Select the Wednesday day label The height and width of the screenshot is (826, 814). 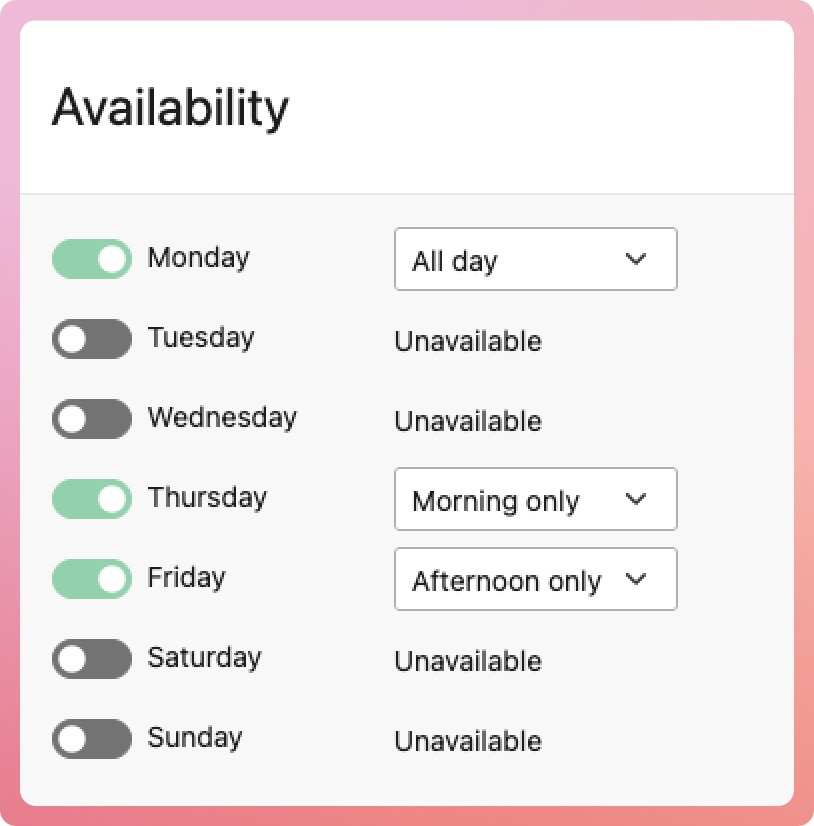[222, 418]
